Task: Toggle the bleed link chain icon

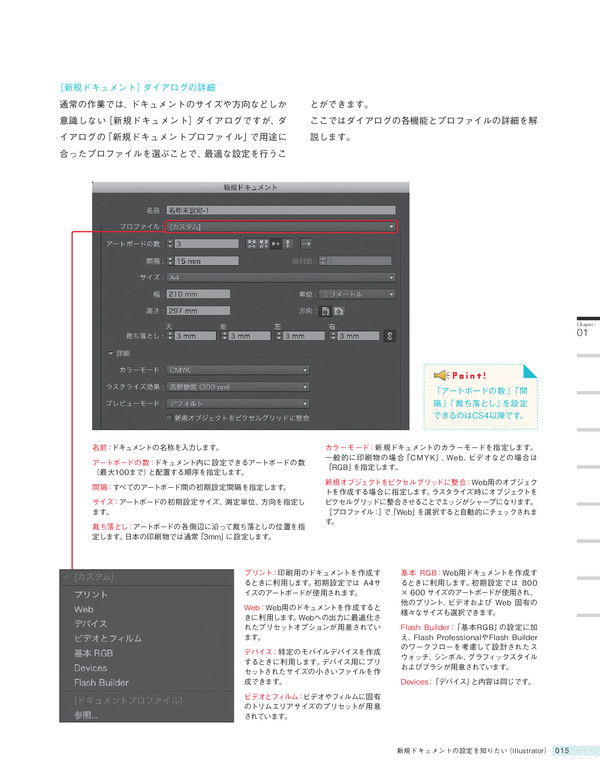Action: point(389,336)
